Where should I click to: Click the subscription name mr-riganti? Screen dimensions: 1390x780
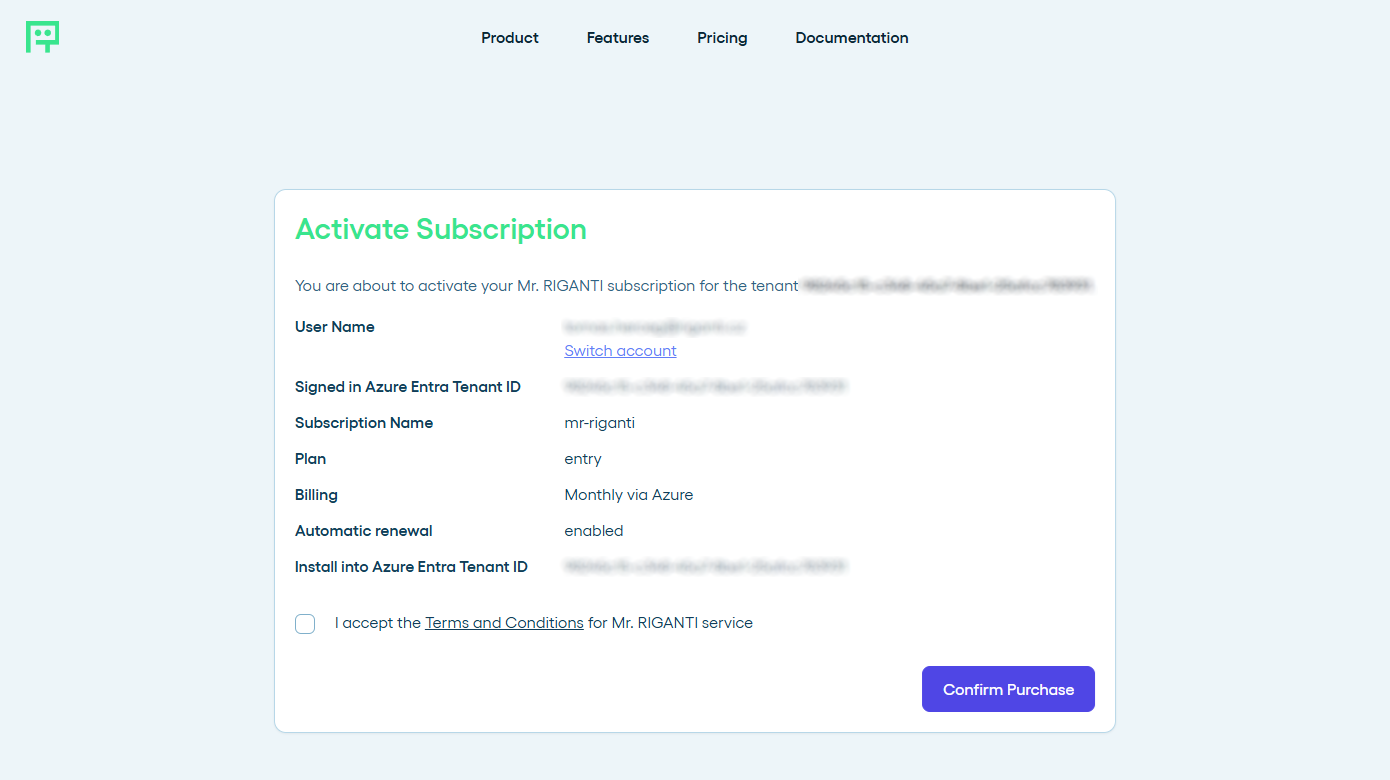tap(599, 422)
